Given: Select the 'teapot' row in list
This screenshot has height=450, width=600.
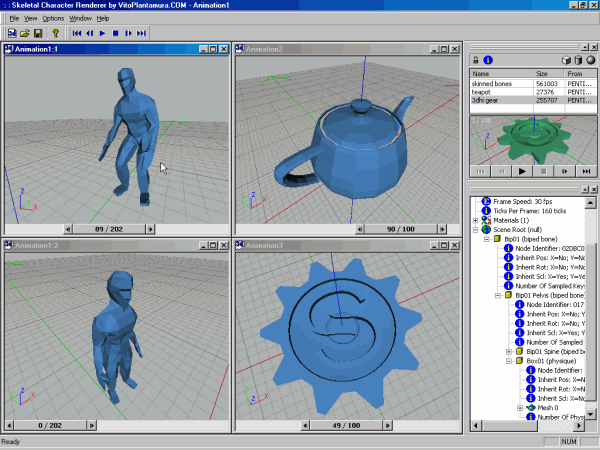Looking at the screenshot, I should coord(533,92).
